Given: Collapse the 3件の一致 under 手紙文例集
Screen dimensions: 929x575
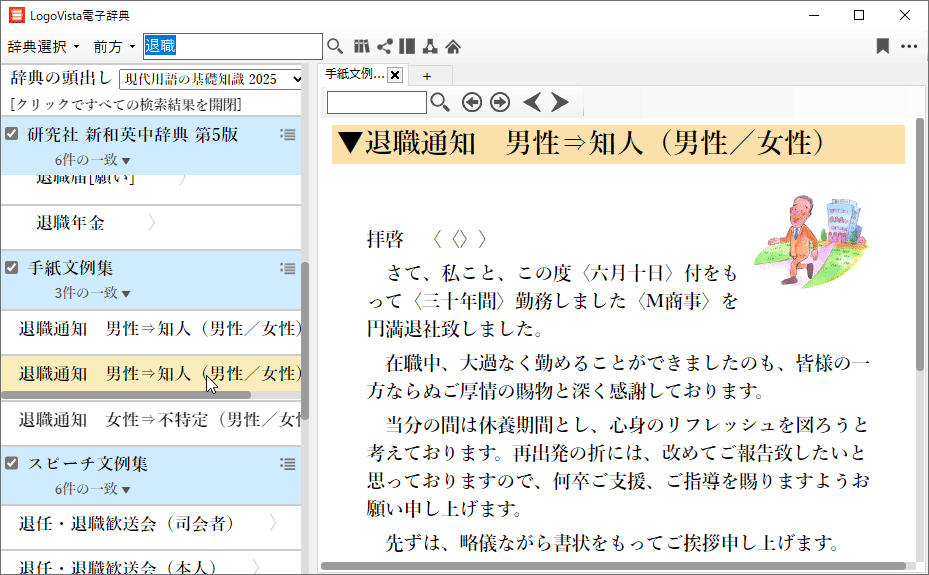Looking at the screenshot, I should click(x=92, y=293).
